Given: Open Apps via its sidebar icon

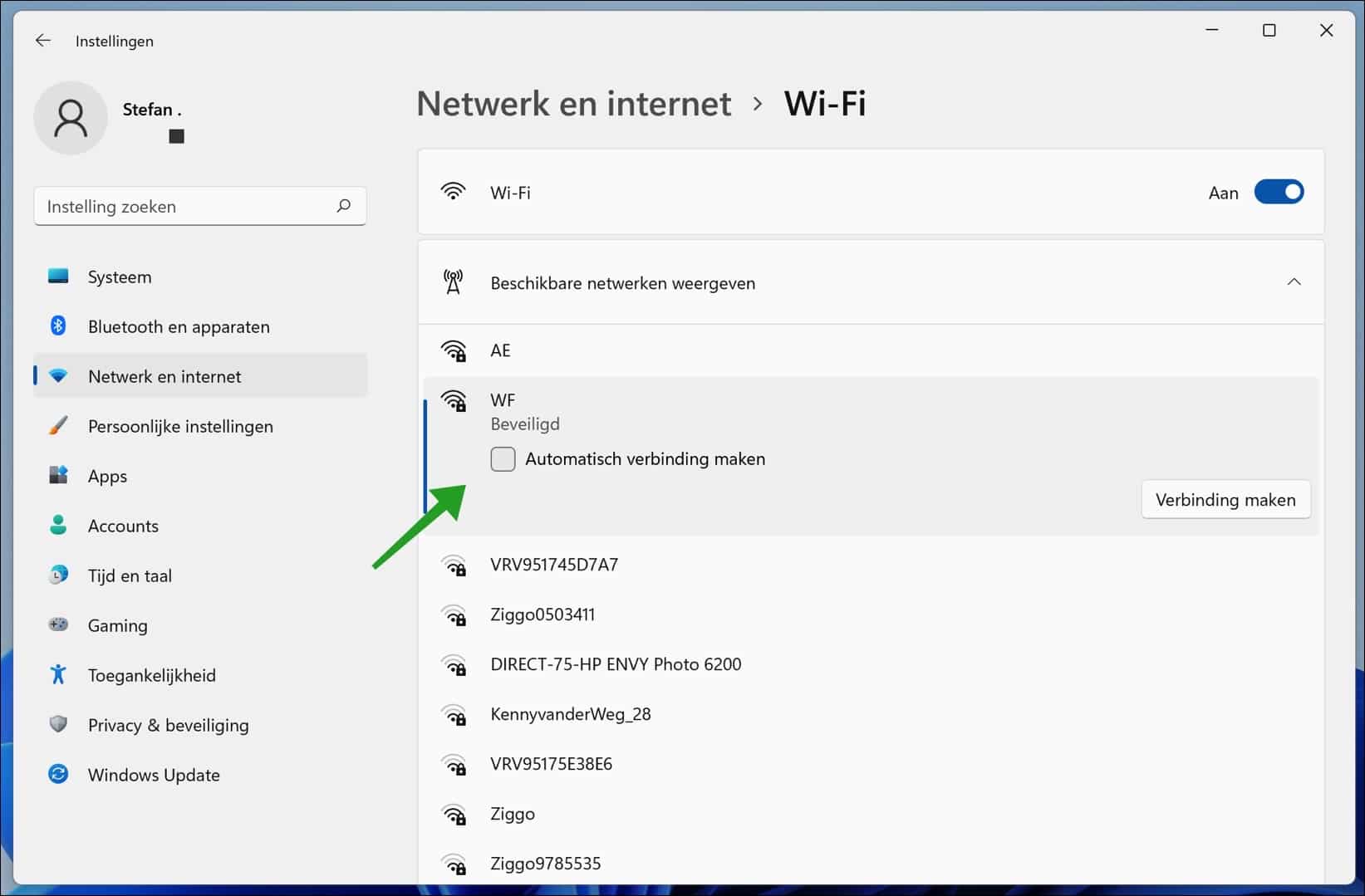Looking at the screenshot, I should tap(58, 475).
